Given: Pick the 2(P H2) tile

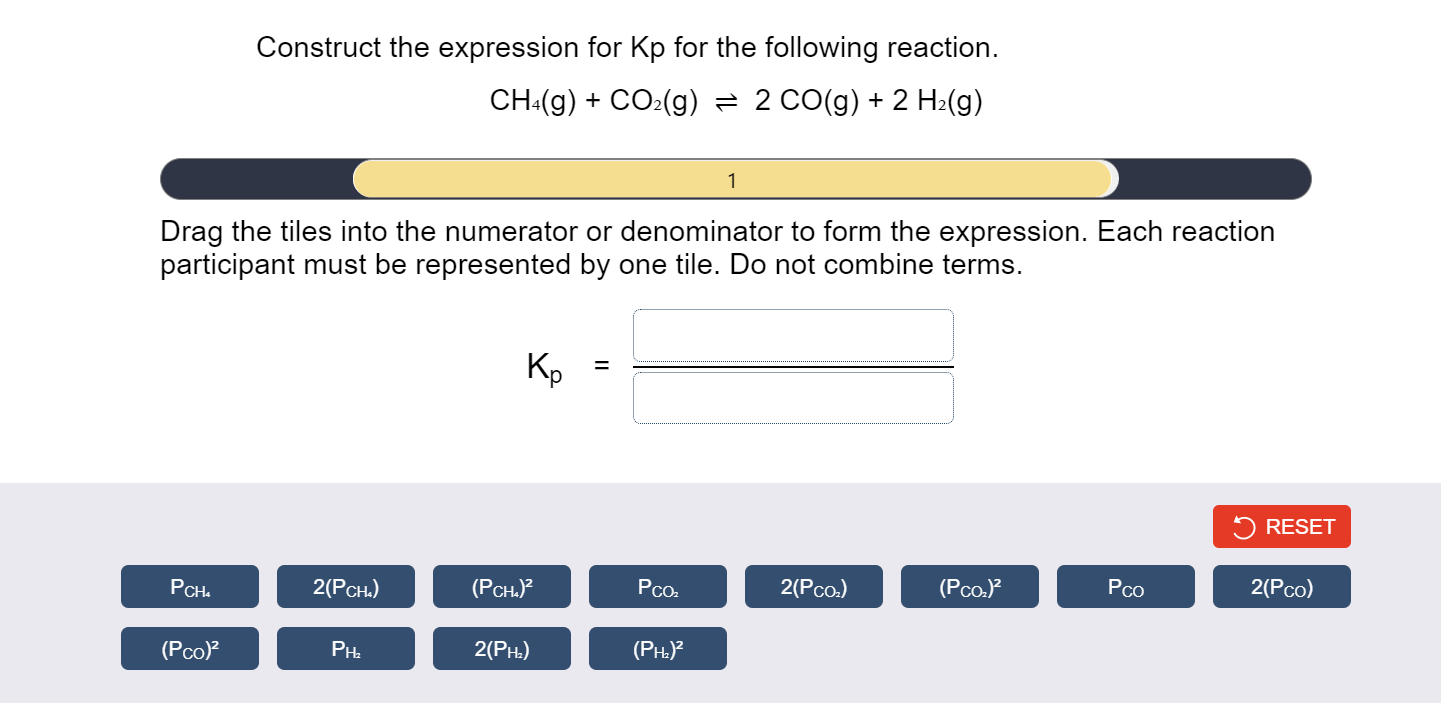Looking at the screenshot, I should (501, 648).
